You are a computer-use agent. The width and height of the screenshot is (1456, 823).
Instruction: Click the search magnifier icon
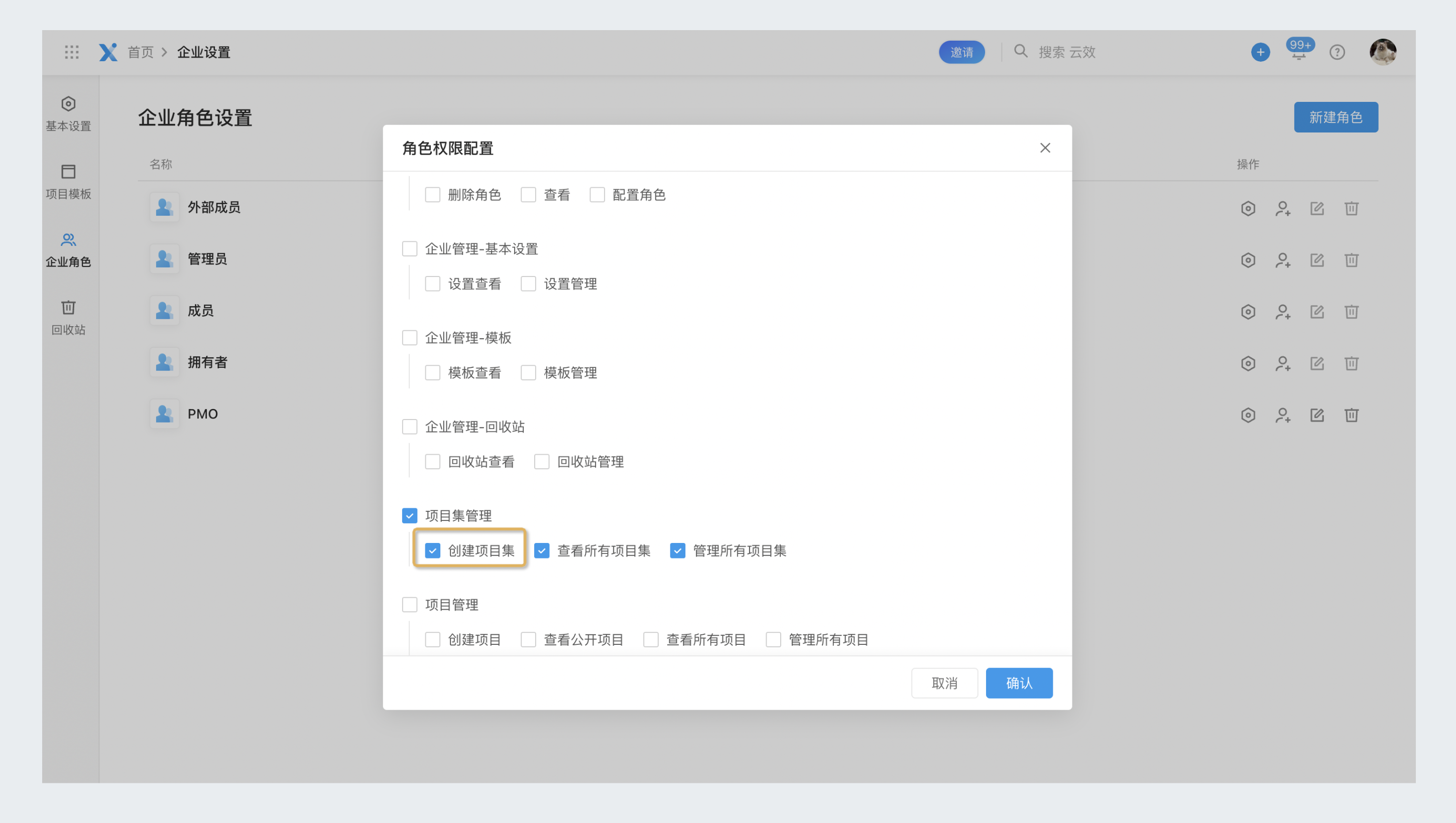point(1020,51)
